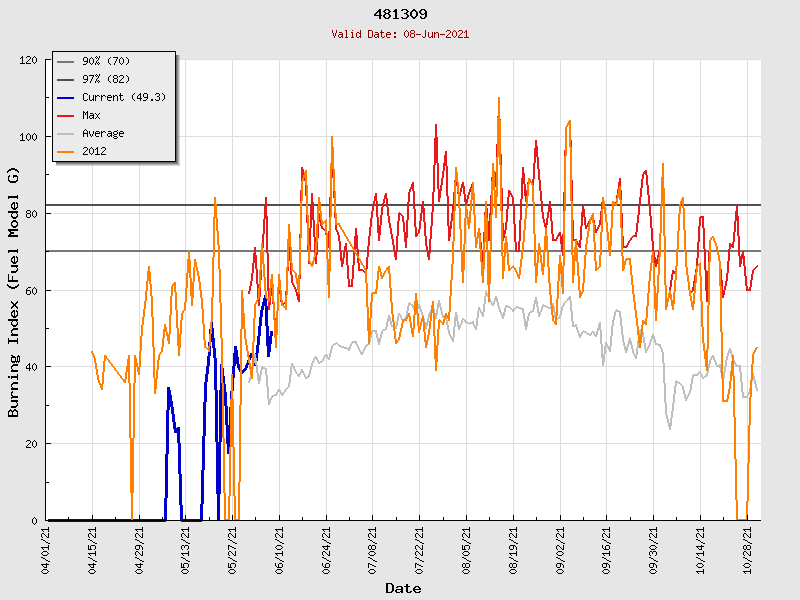Click the Current (49.3) legend label

tap(123, 98)
